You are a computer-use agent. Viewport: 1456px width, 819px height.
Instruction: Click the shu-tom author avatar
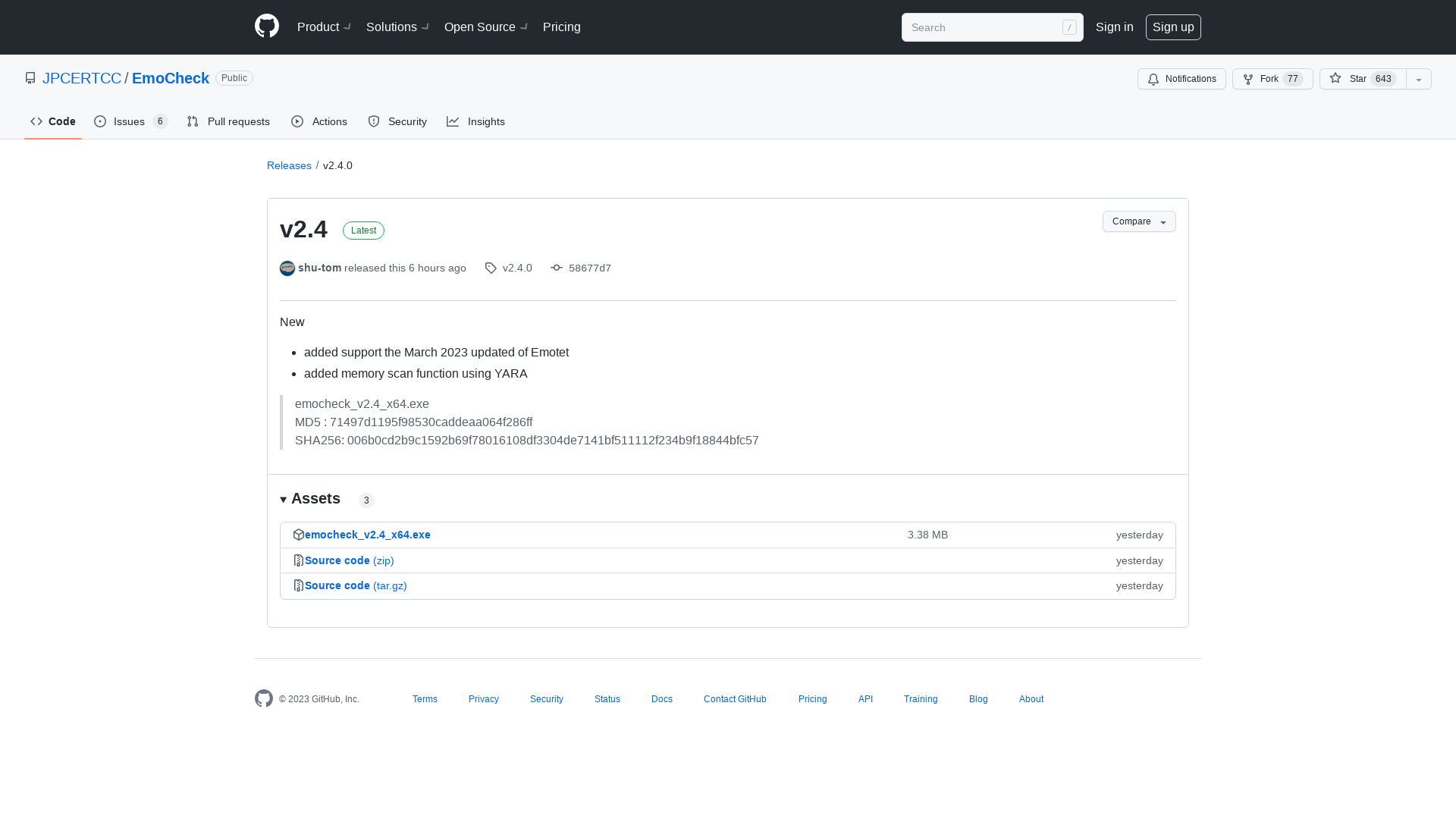[287, 268]
